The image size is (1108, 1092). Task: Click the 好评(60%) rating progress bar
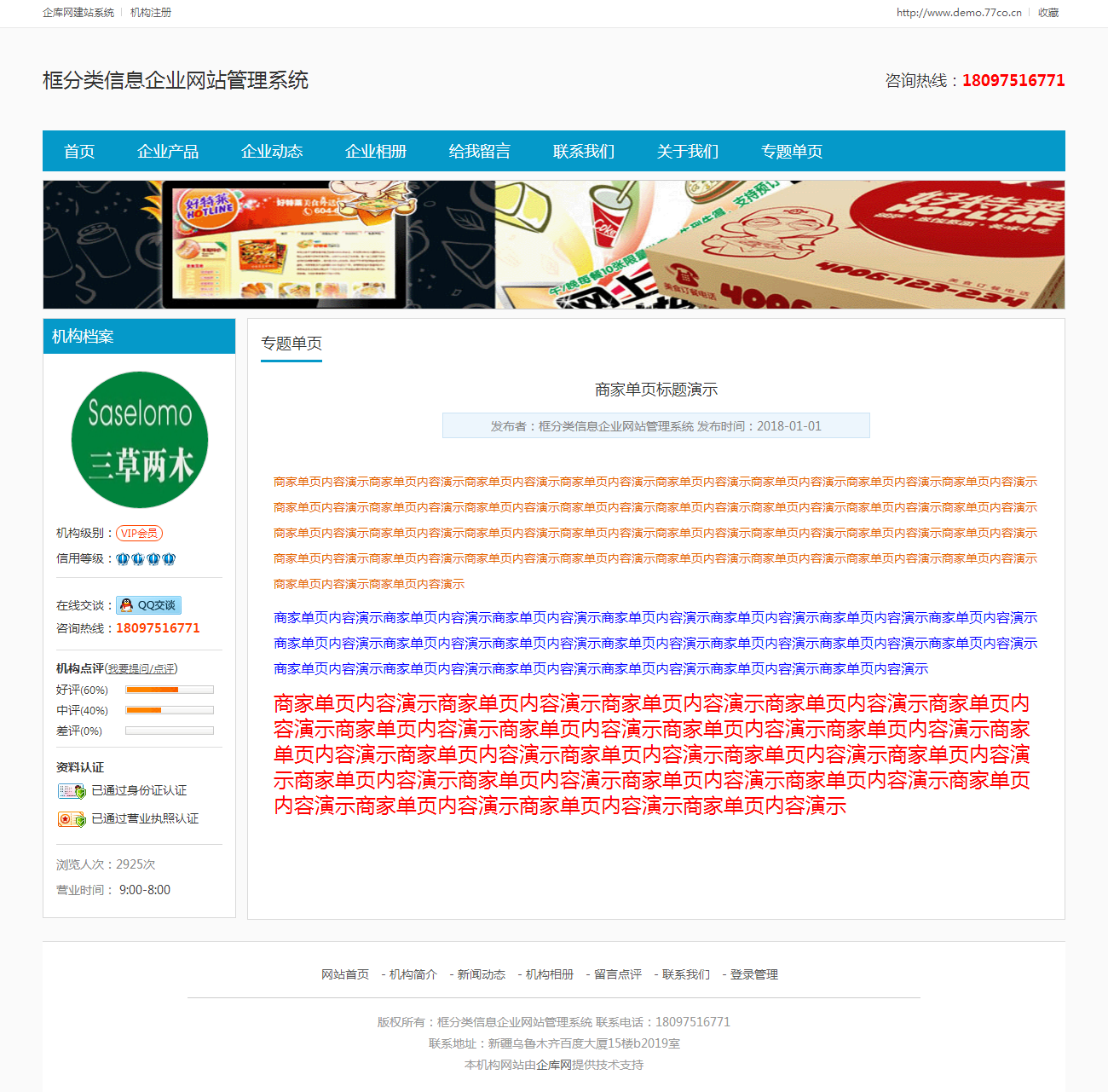170,690
